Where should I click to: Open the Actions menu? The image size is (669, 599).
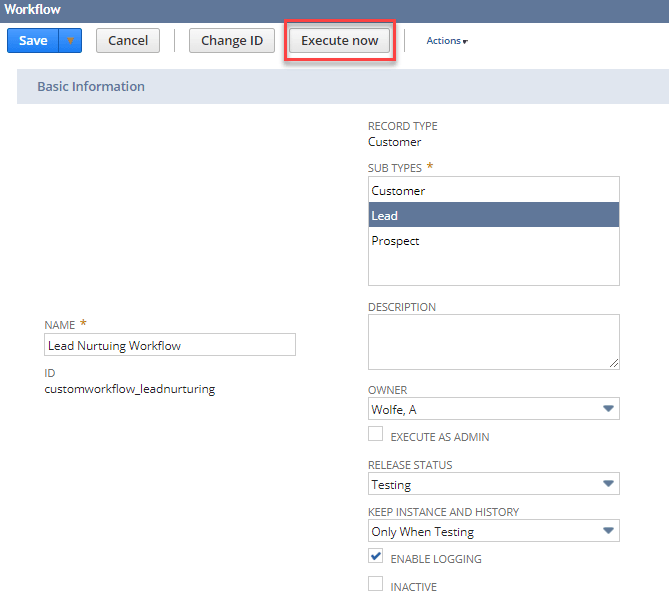[x=447, y=41]
